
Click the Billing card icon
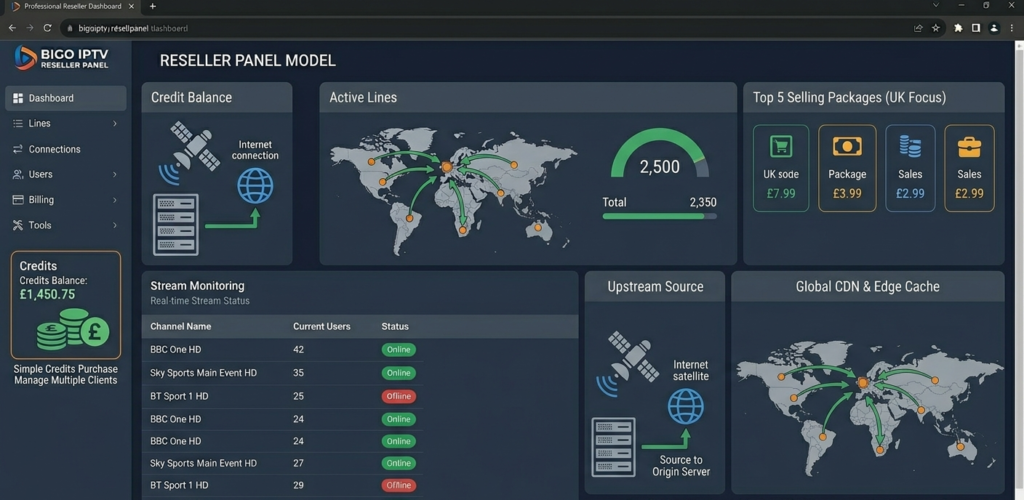18,200
